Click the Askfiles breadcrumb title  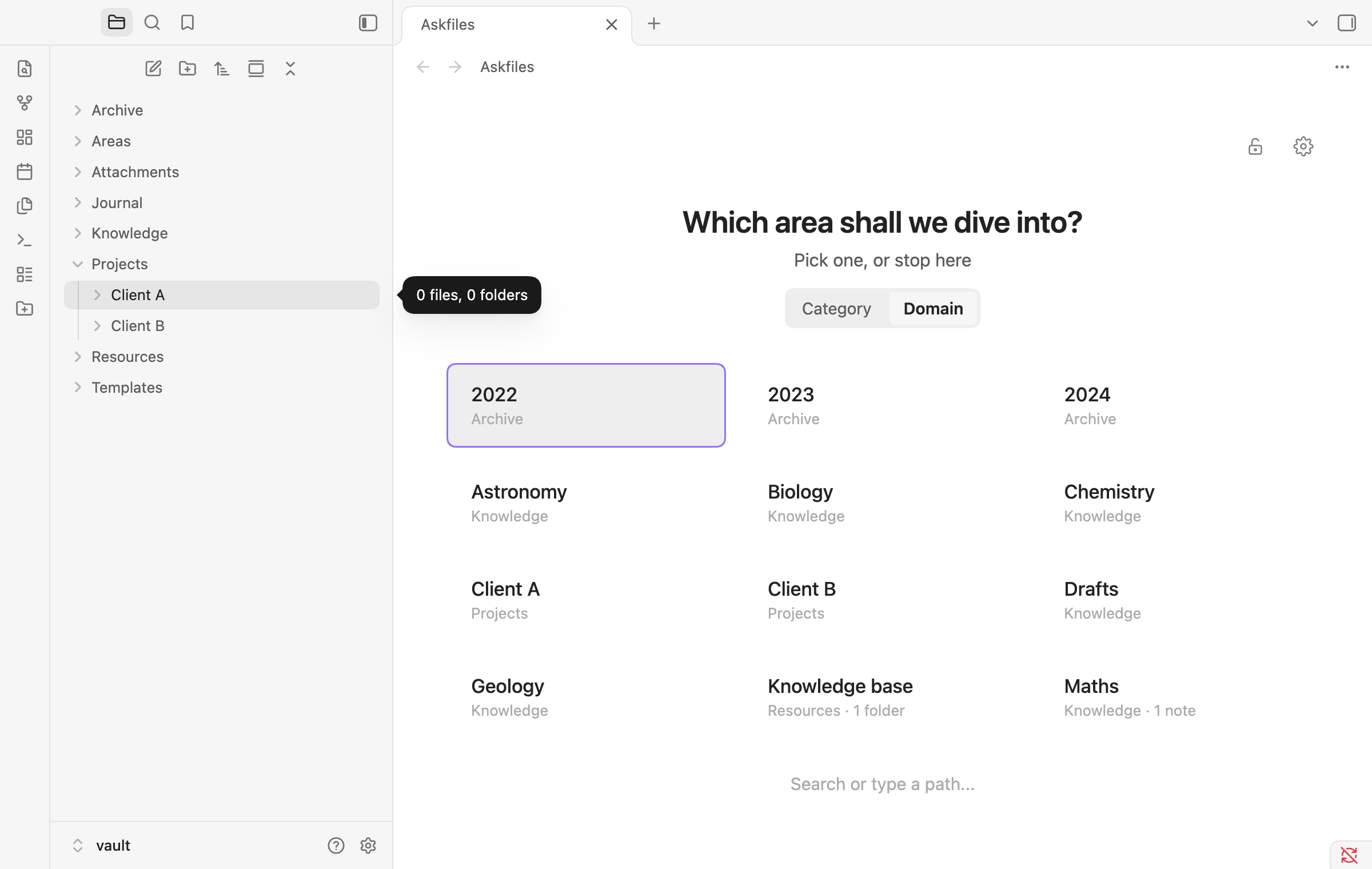507,67
